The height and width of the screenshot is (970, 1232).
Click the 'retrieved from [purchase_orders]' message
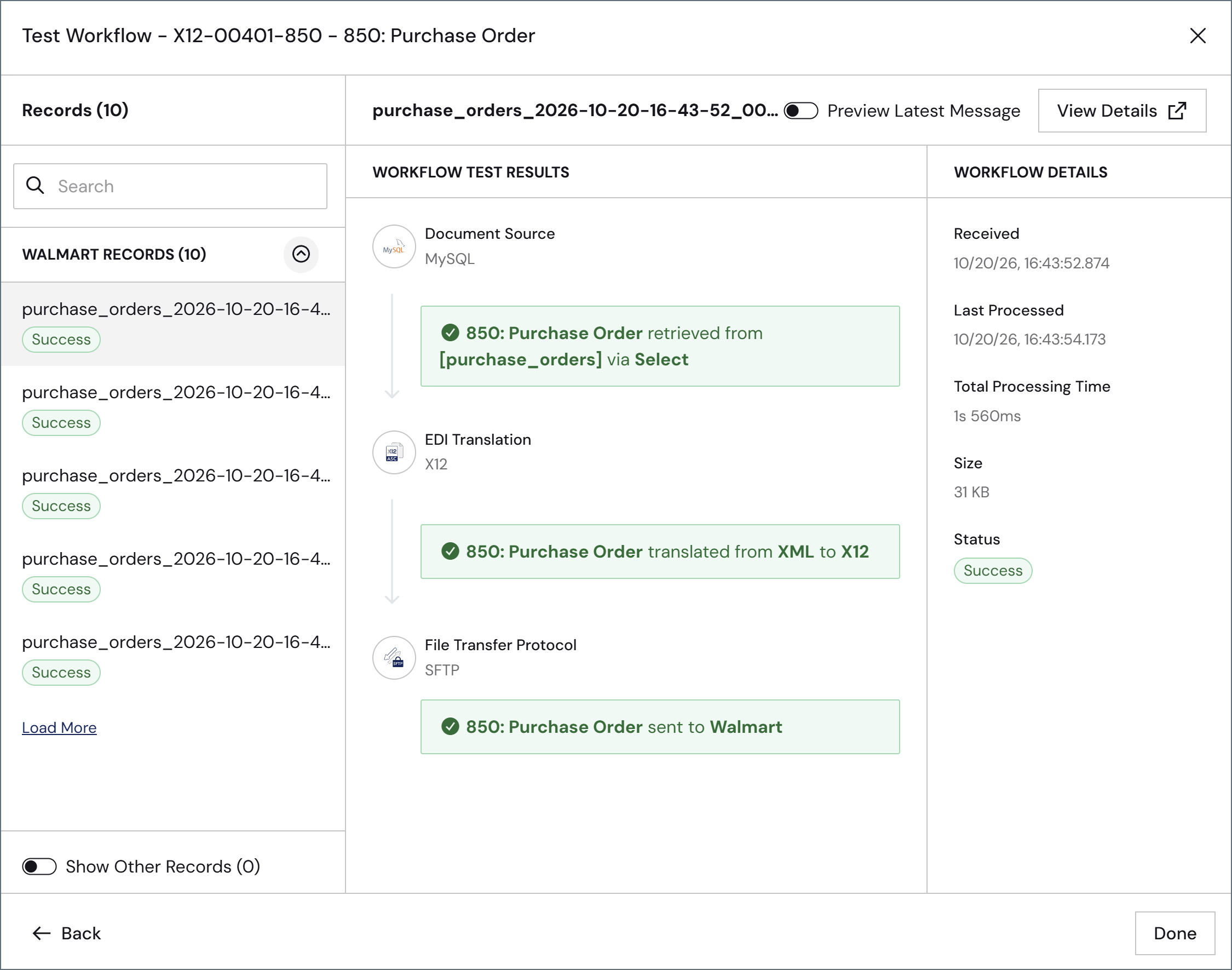[x=660, y=346]
